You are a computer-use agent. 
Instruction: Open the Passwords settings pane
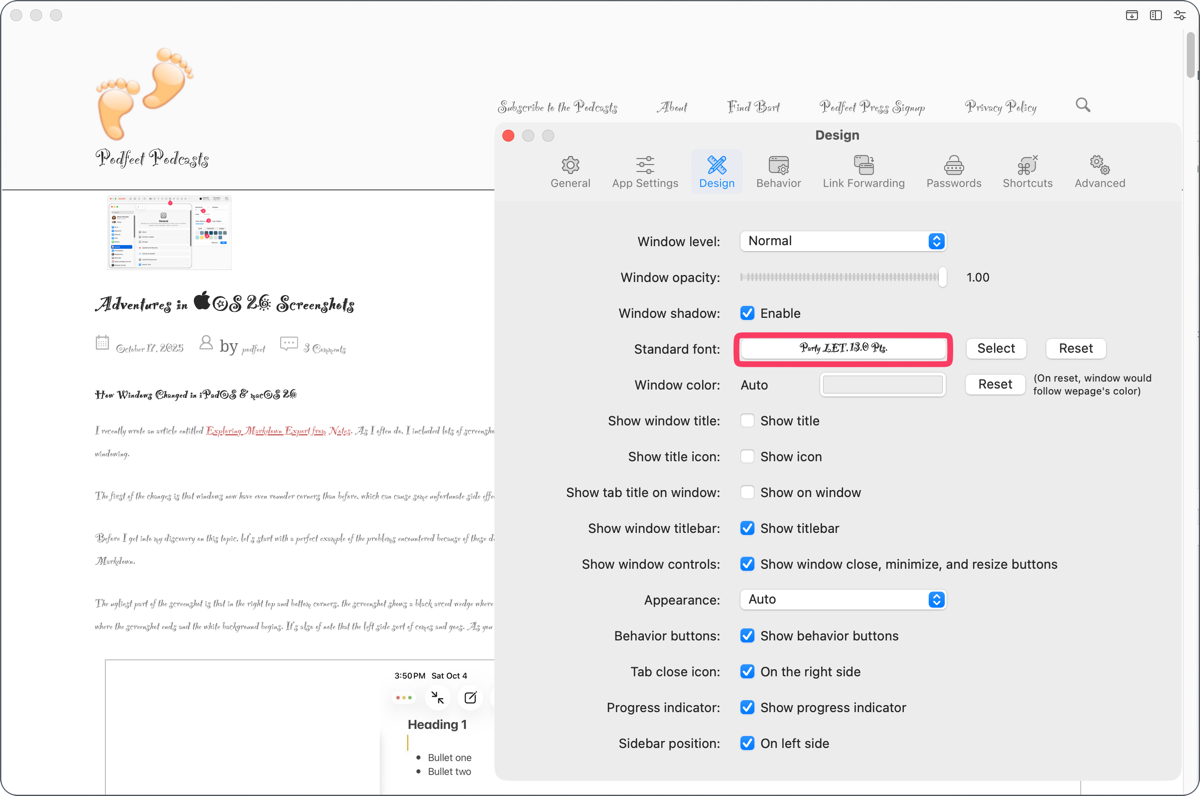click(x=953, y=170)
